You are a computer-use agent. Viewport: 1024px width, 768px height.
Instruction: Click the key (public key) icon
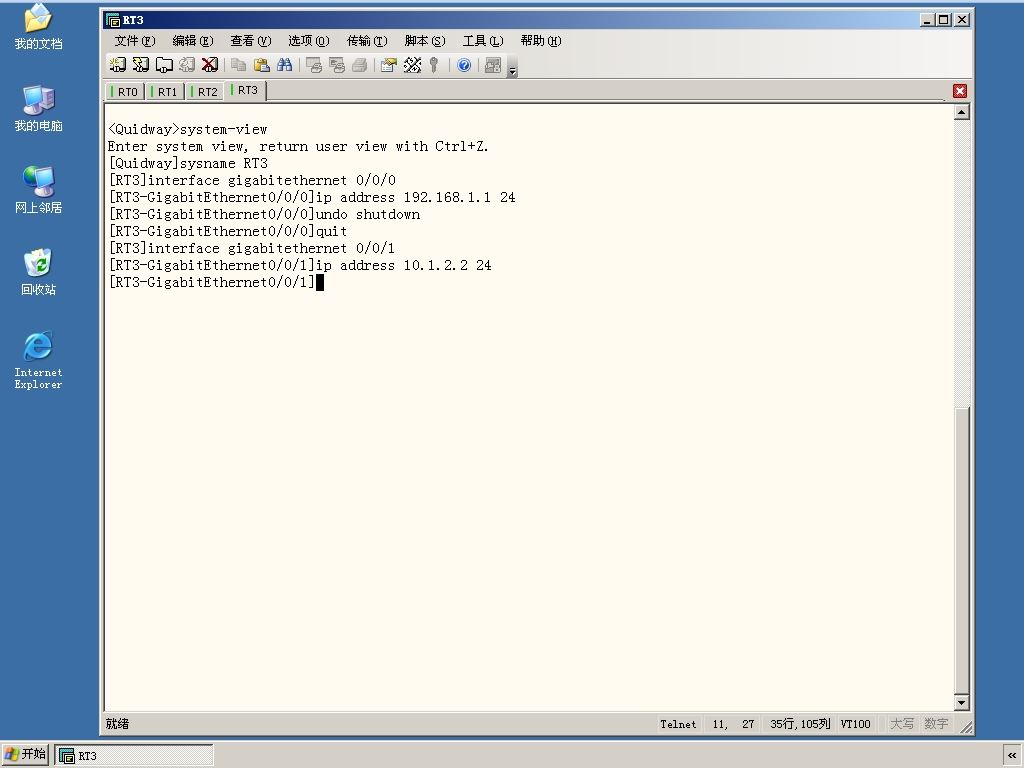[434, 65]
